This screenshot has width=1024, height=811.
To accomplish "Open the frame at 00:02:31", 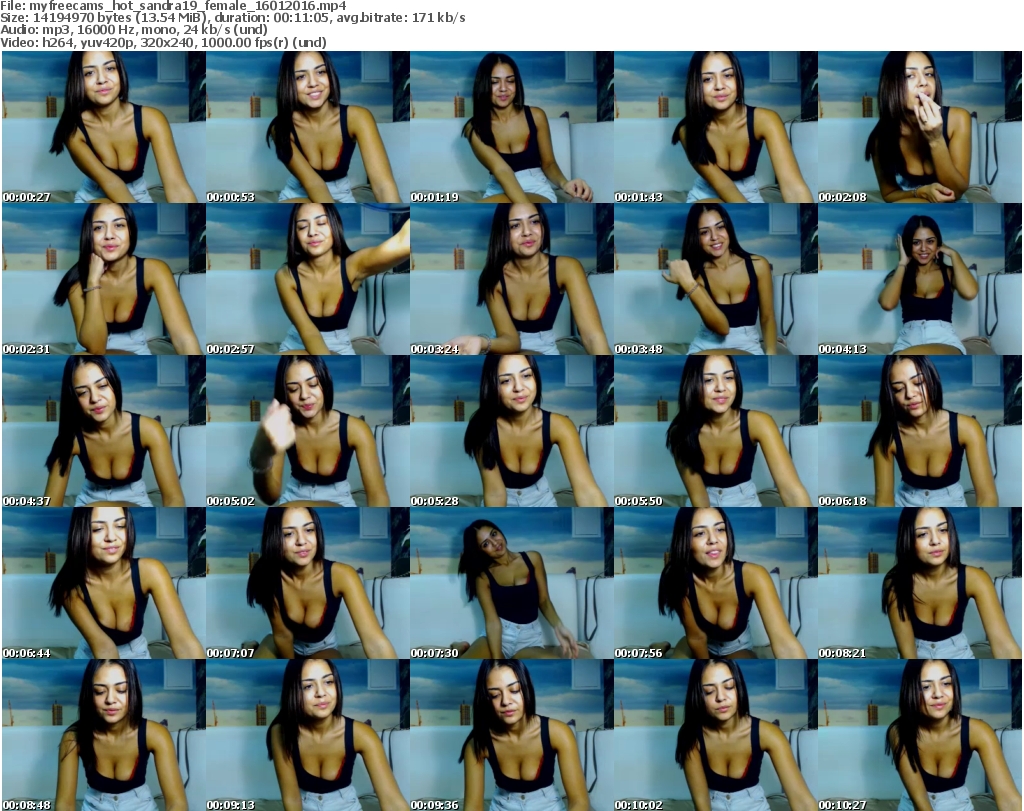I will click(x=104, y=279).
